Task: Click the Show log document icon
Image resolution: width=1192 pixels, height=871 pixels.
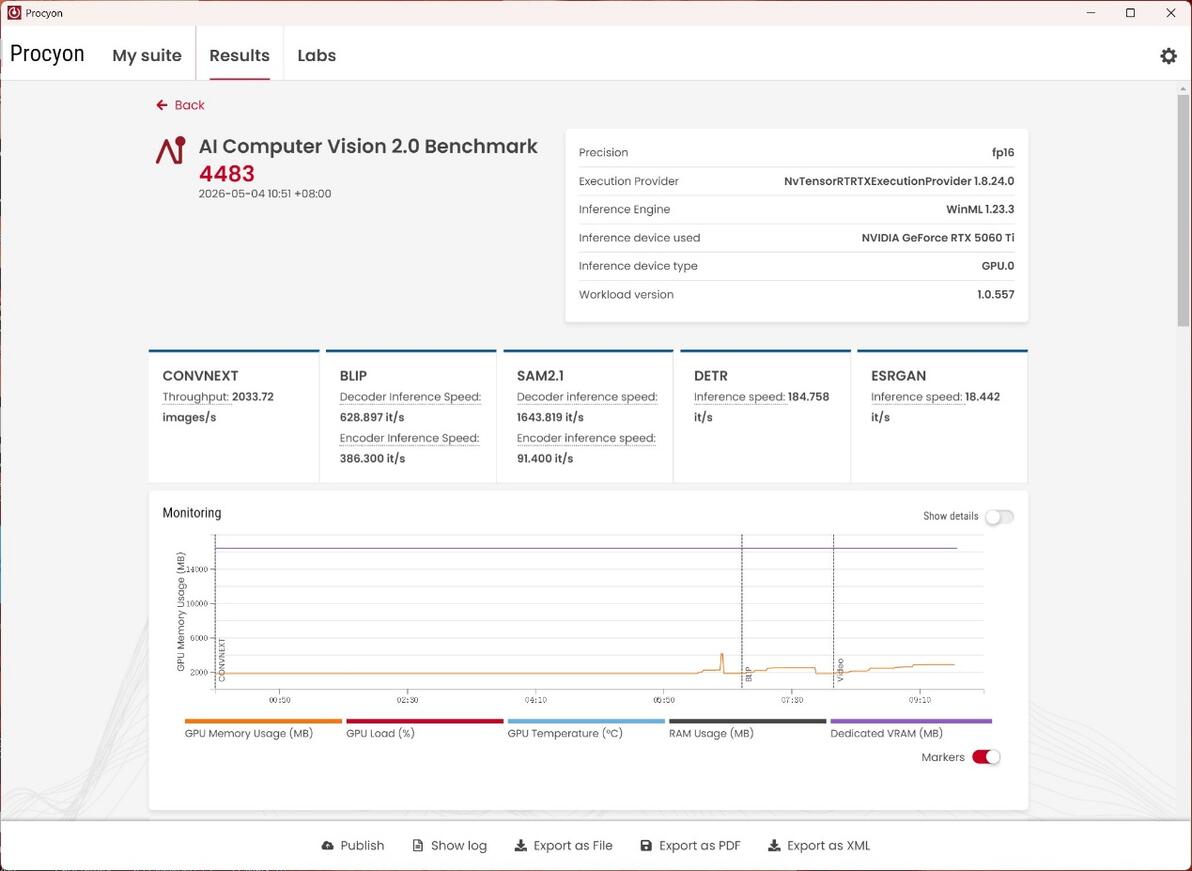Action: point(417,845)
